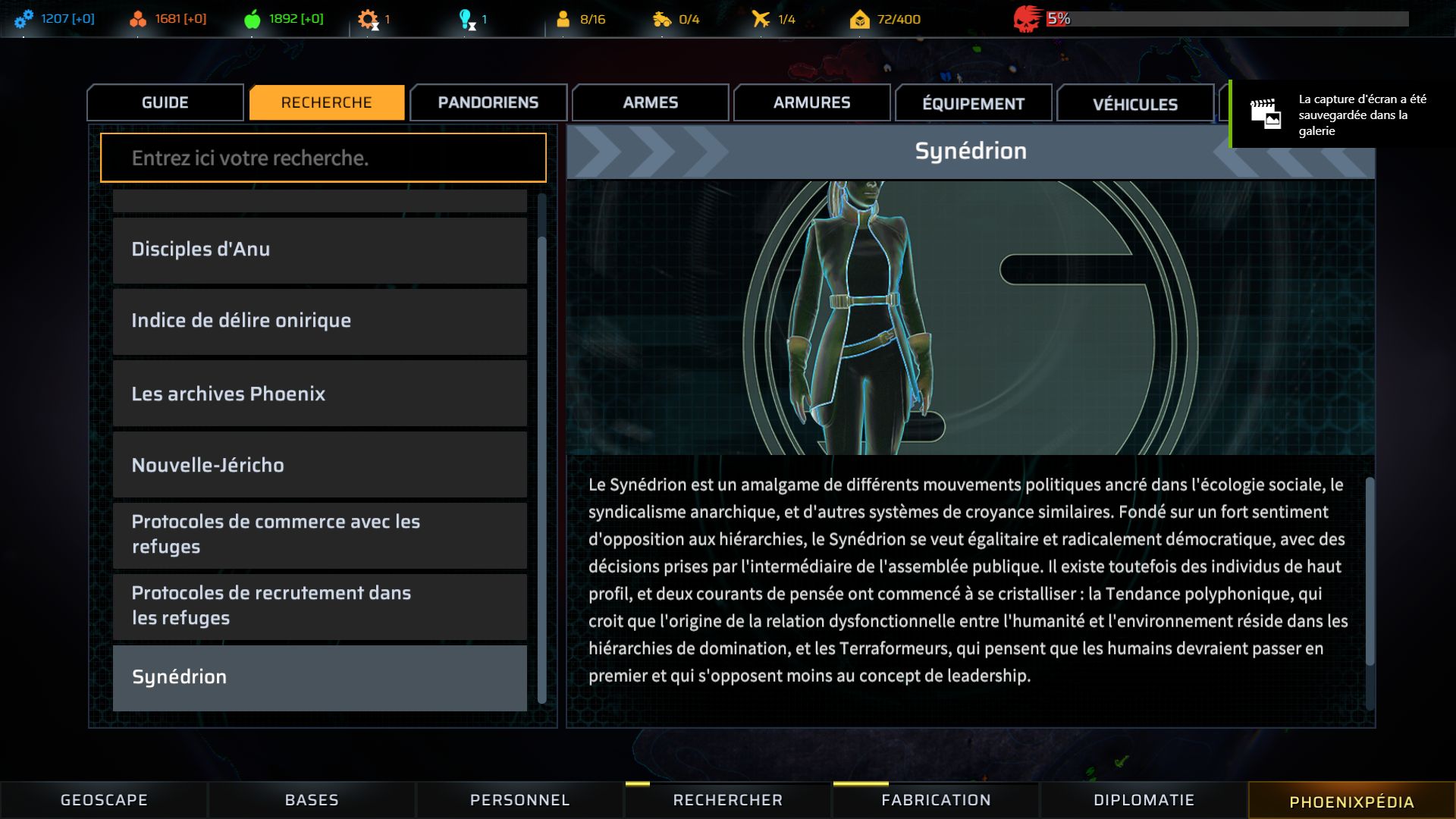The height and width of the screenshot is (819, 1456).
Task: Click the ground vehicles count icon
Action: (662, 19)
